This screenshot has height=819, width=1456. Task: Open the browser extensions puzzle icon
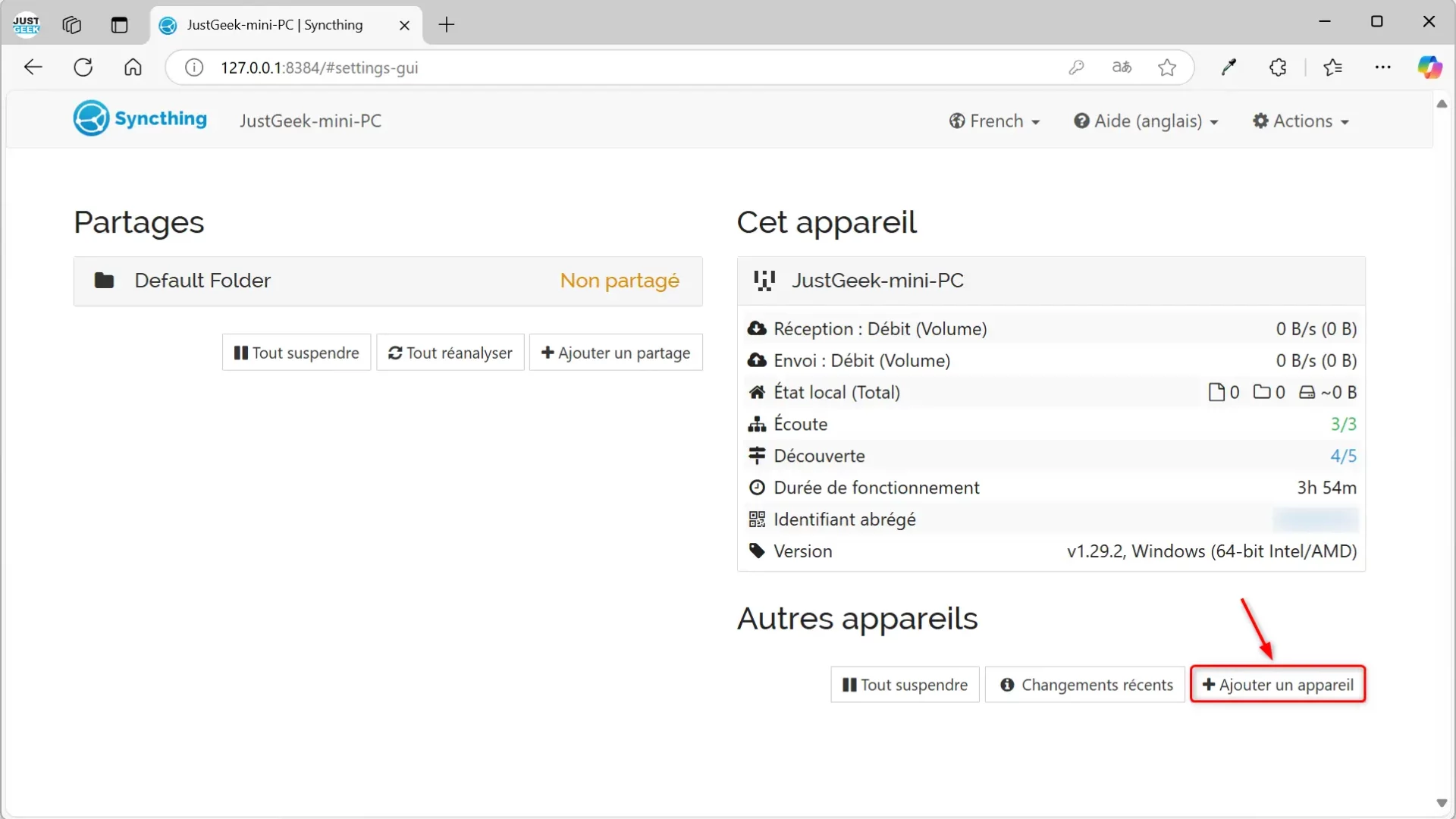point(1278,67)
